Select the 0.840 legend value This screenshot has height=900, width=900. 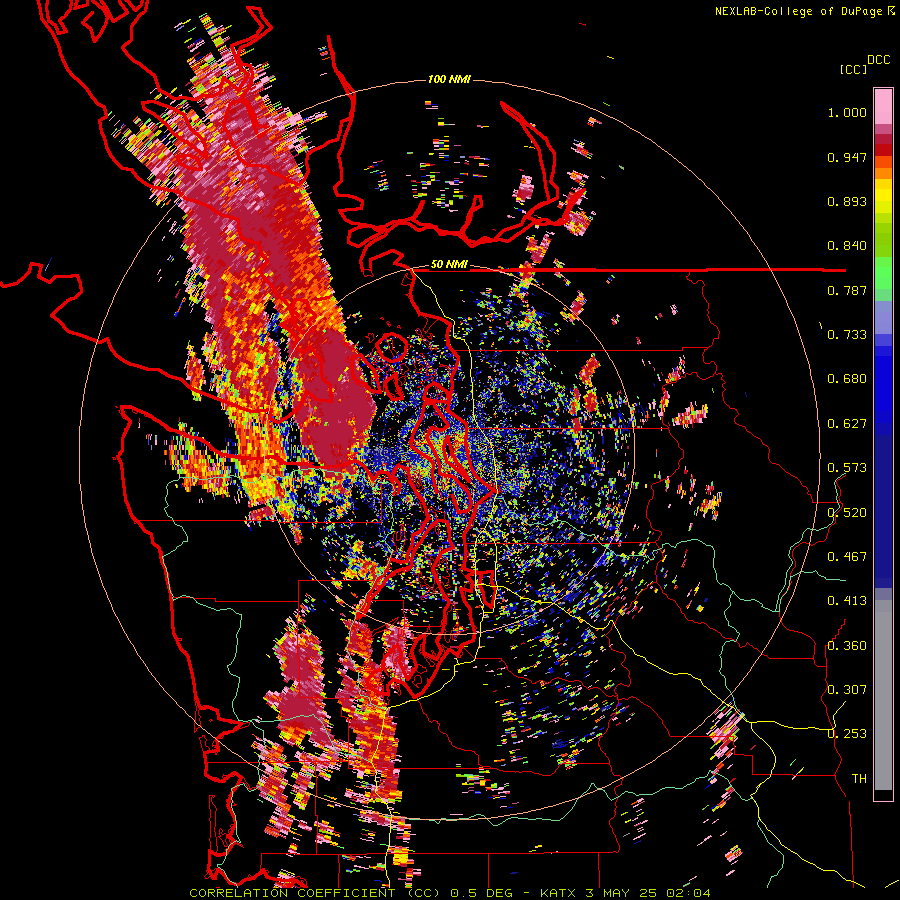(847, 246)
